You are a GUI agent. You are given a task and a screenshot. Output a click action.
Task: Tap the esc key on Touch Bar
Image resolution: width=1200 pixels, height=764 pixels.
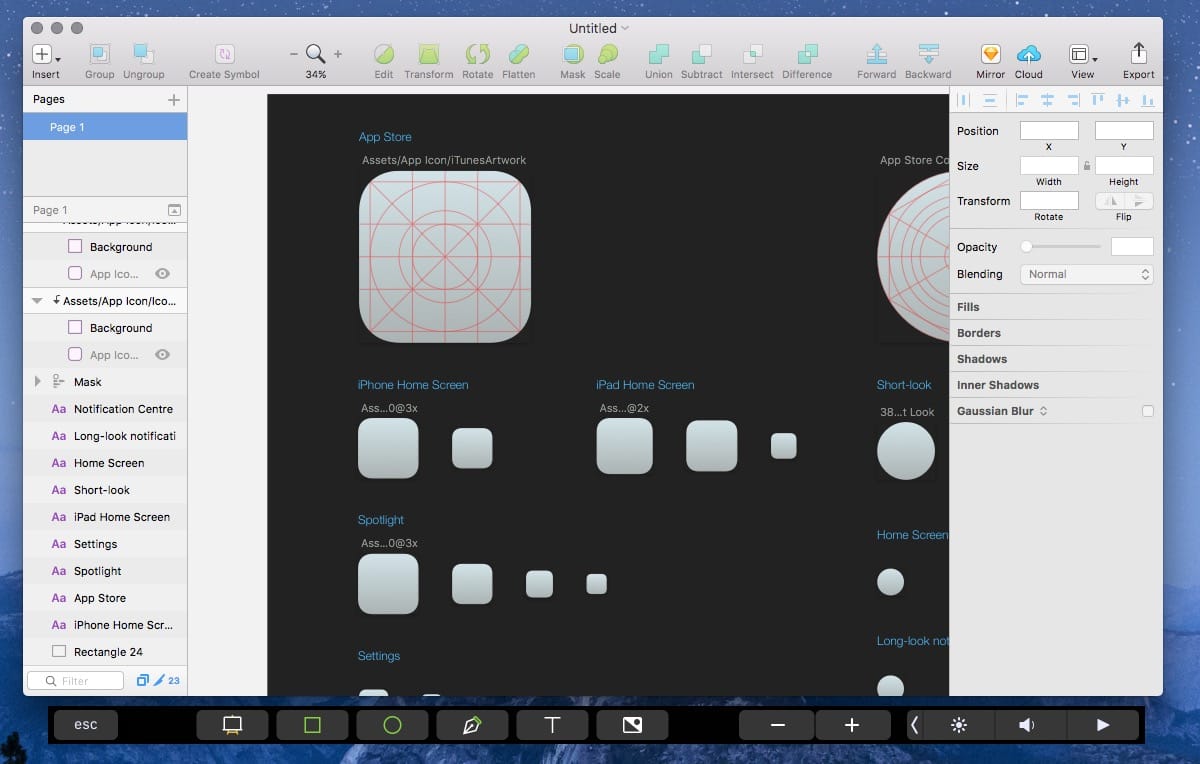coord(86,725)
